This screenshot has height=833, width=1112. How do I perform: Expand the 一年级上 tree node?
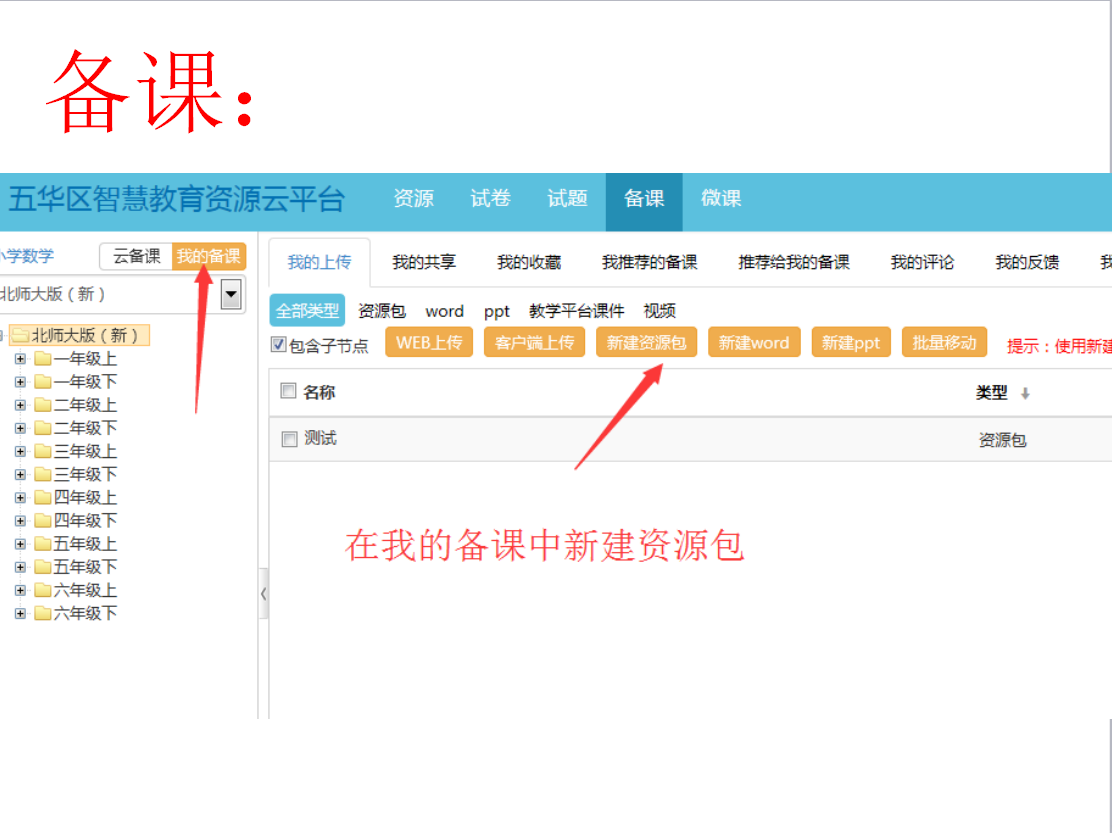[x=21, y=359]
